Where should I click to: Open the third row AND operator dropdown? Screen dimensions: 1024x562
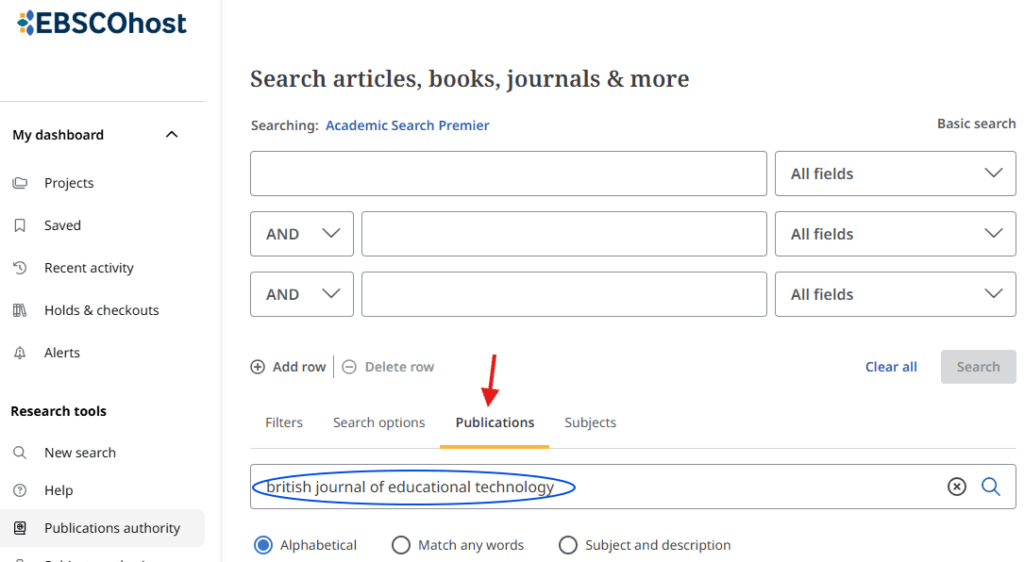click(302, 294)
